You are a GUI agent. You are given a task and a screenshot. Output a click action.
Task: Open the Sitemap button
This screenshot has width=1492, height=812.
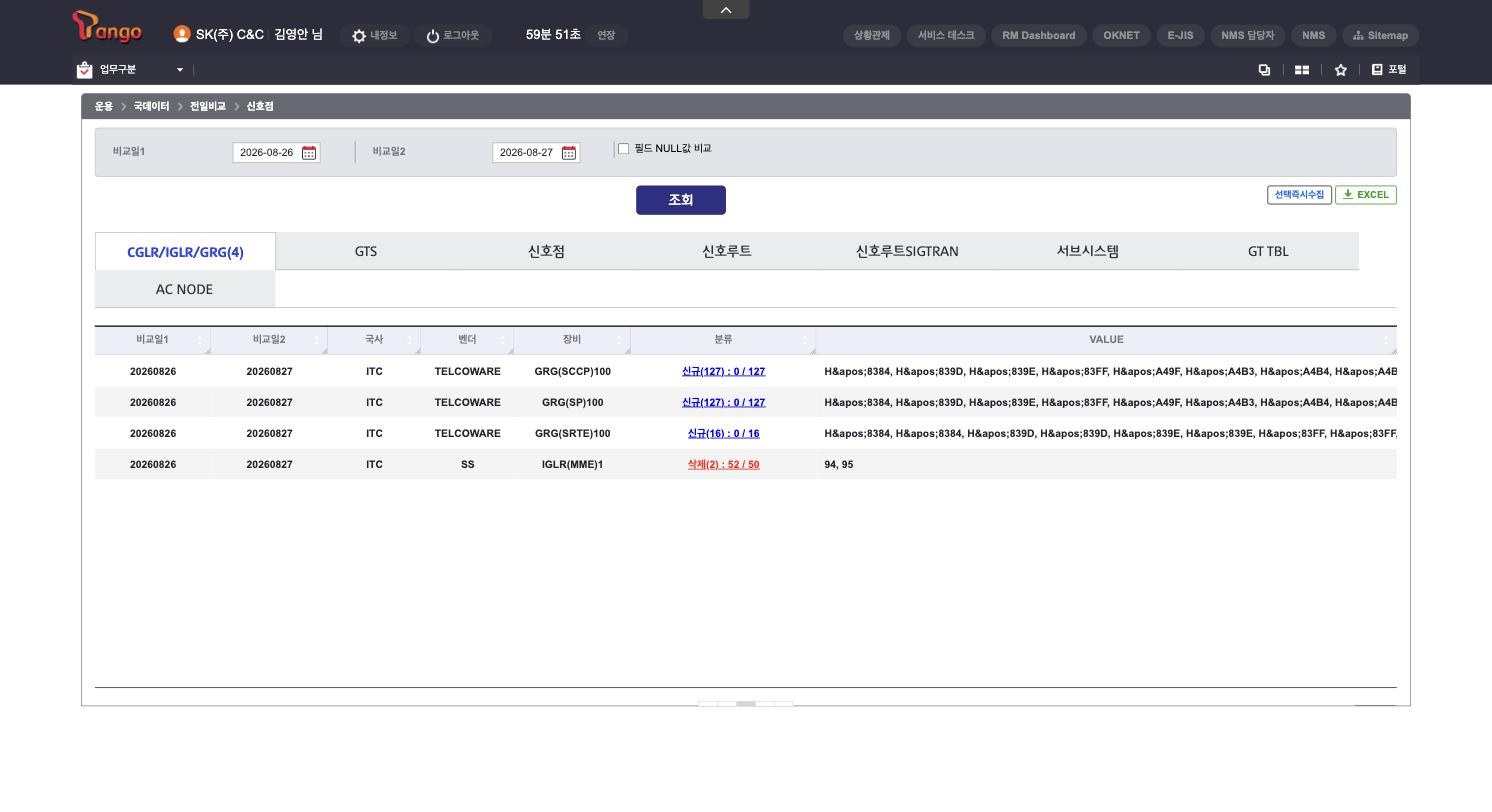point(1380,35)
